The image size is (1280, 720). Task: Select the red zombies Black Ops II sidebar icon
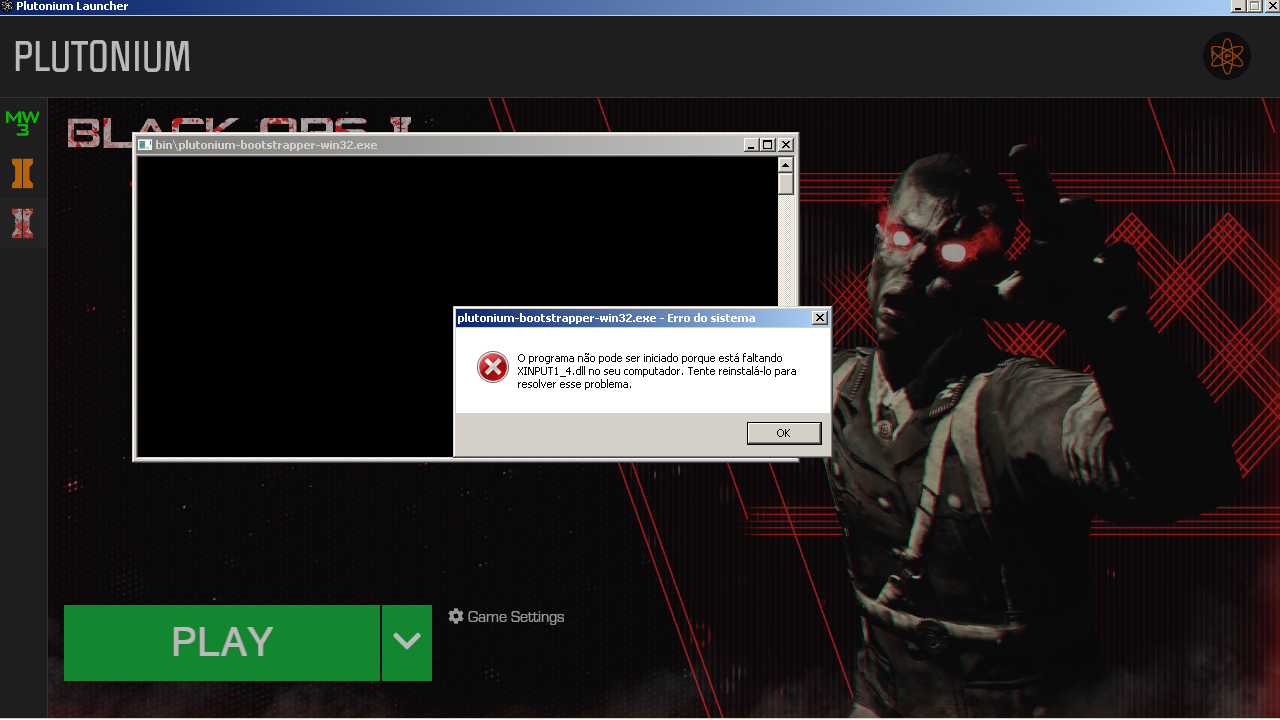[22, 223]
